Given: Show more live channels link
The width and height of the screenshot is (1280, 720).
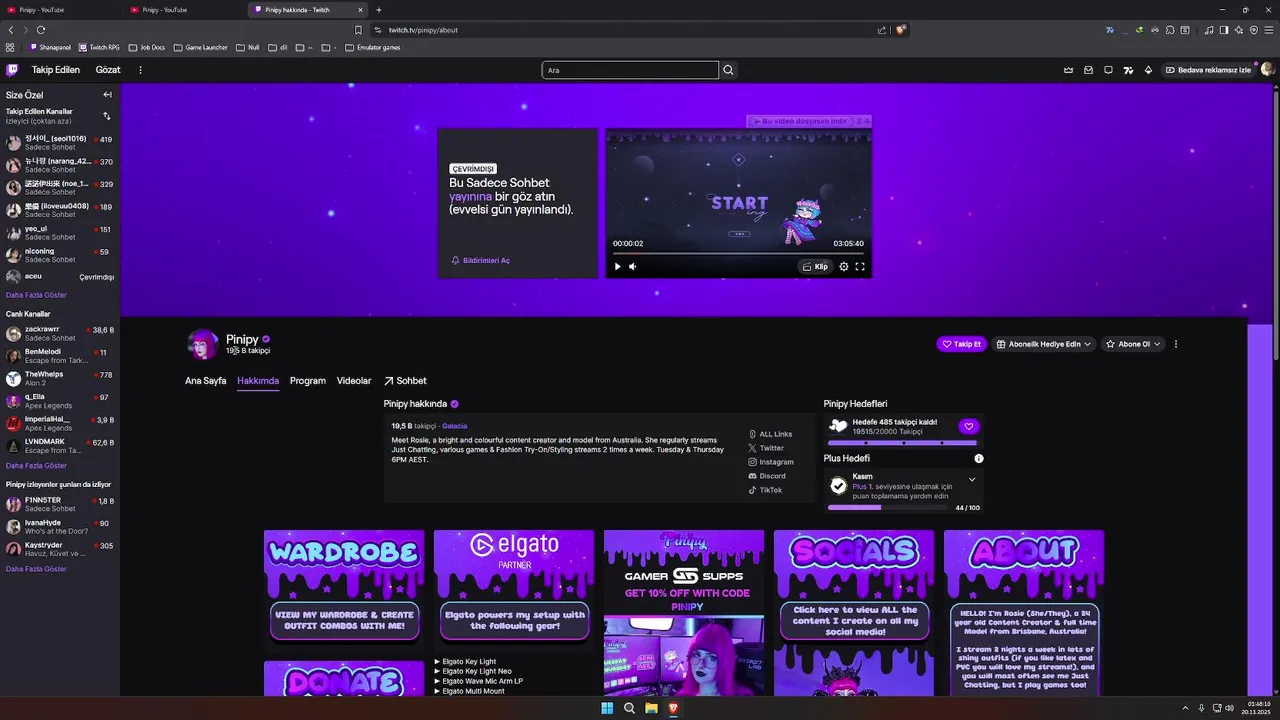Looking at the screenshot, I should (x=36, y=465).
